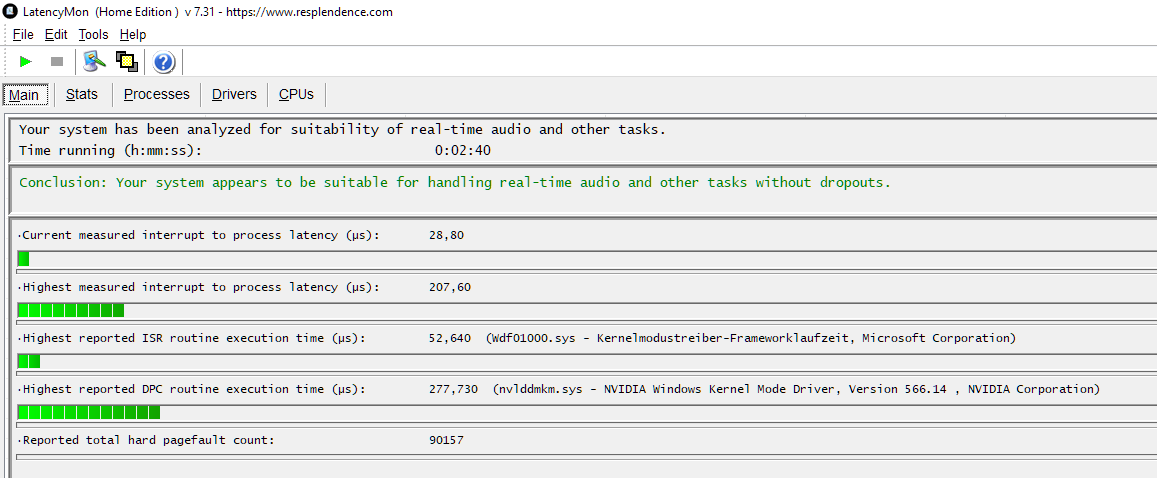Click the highest interrupt latency green bar
The width and height of the screenshot is (1157, 478).
tap(71, 310)
